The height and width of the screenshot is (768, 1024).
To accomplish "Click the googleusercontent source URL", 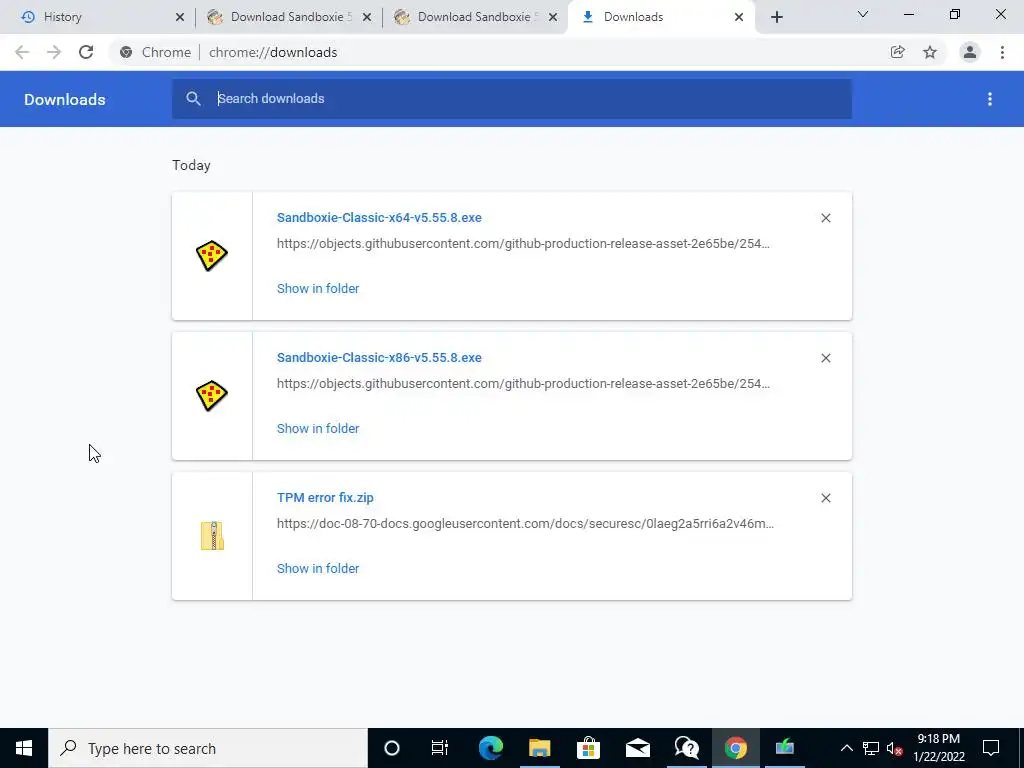I will 525,524.
